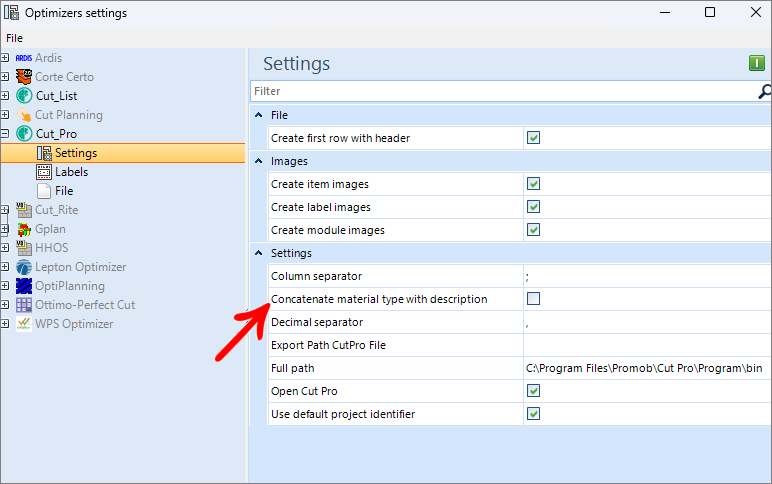Screen dimensions: 772x484
Task: Click the Ardis optimizer icon
Action: [24, 58]
